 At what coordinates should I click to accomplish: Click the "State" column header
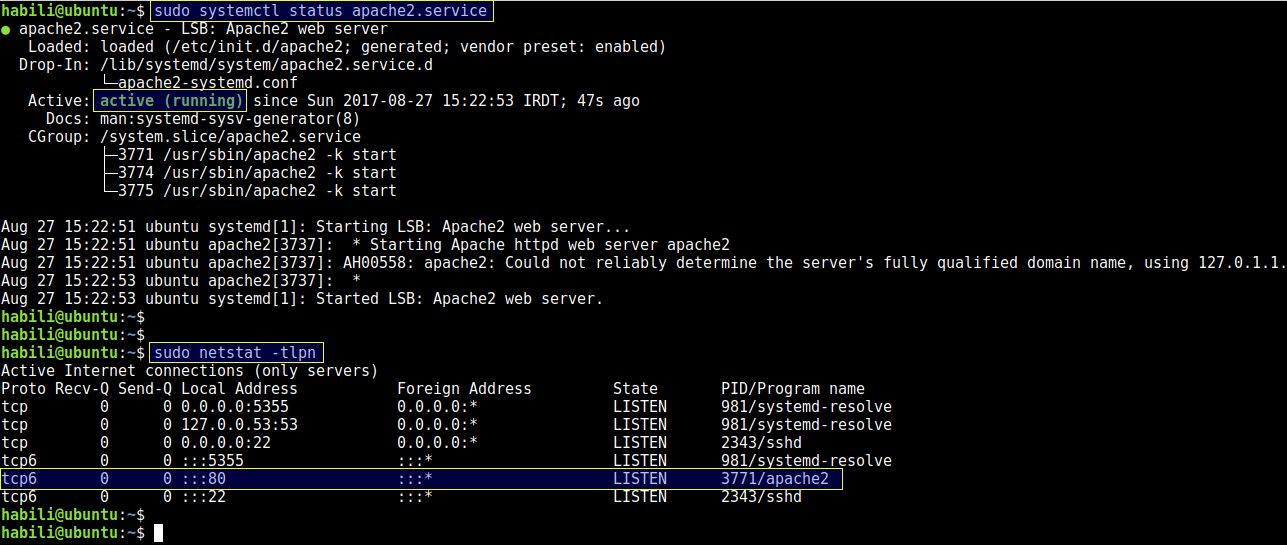(x=635, y=389)
